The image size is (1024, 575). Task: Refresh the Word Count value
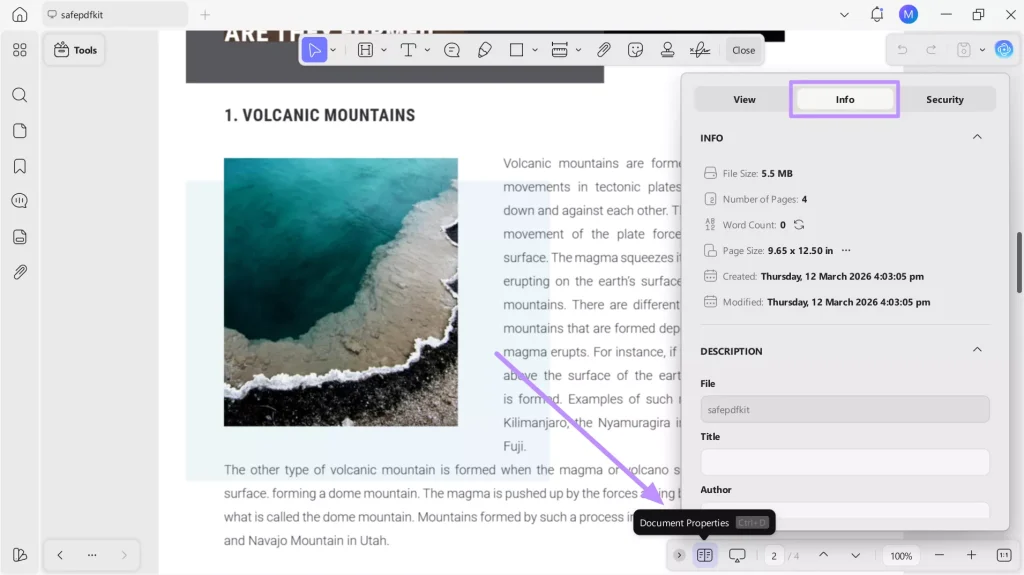click(x=799, y=225)
